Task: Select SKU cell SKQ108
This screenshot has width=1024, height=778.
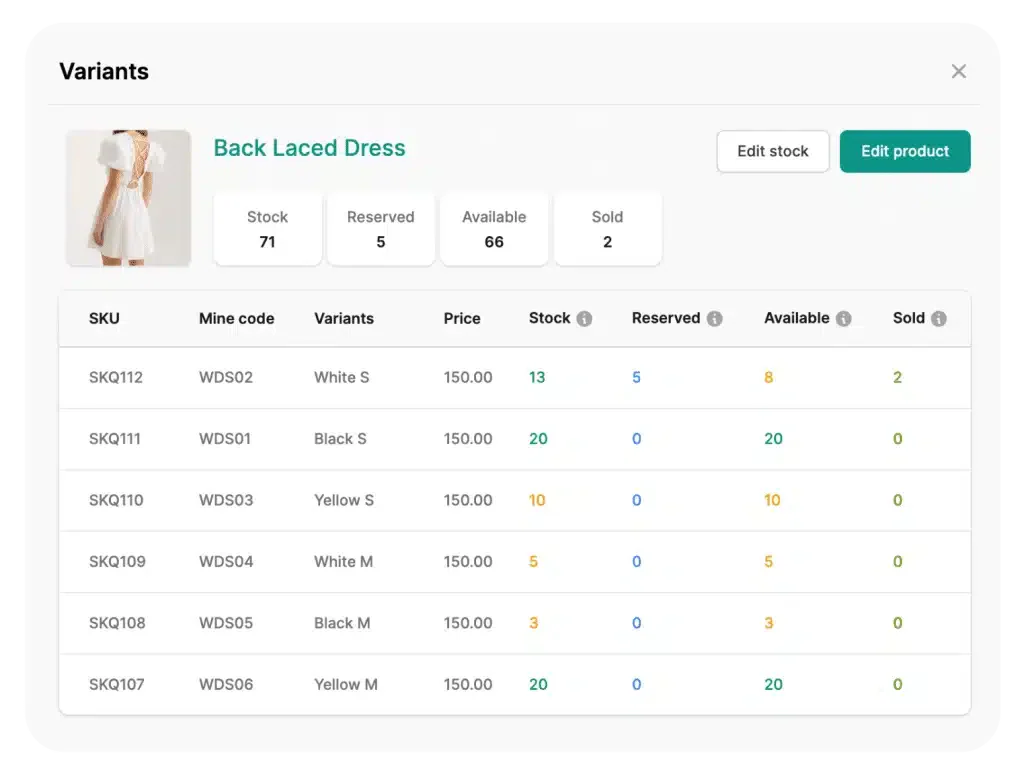Action: pyautogui.click(x=118, y=623)
